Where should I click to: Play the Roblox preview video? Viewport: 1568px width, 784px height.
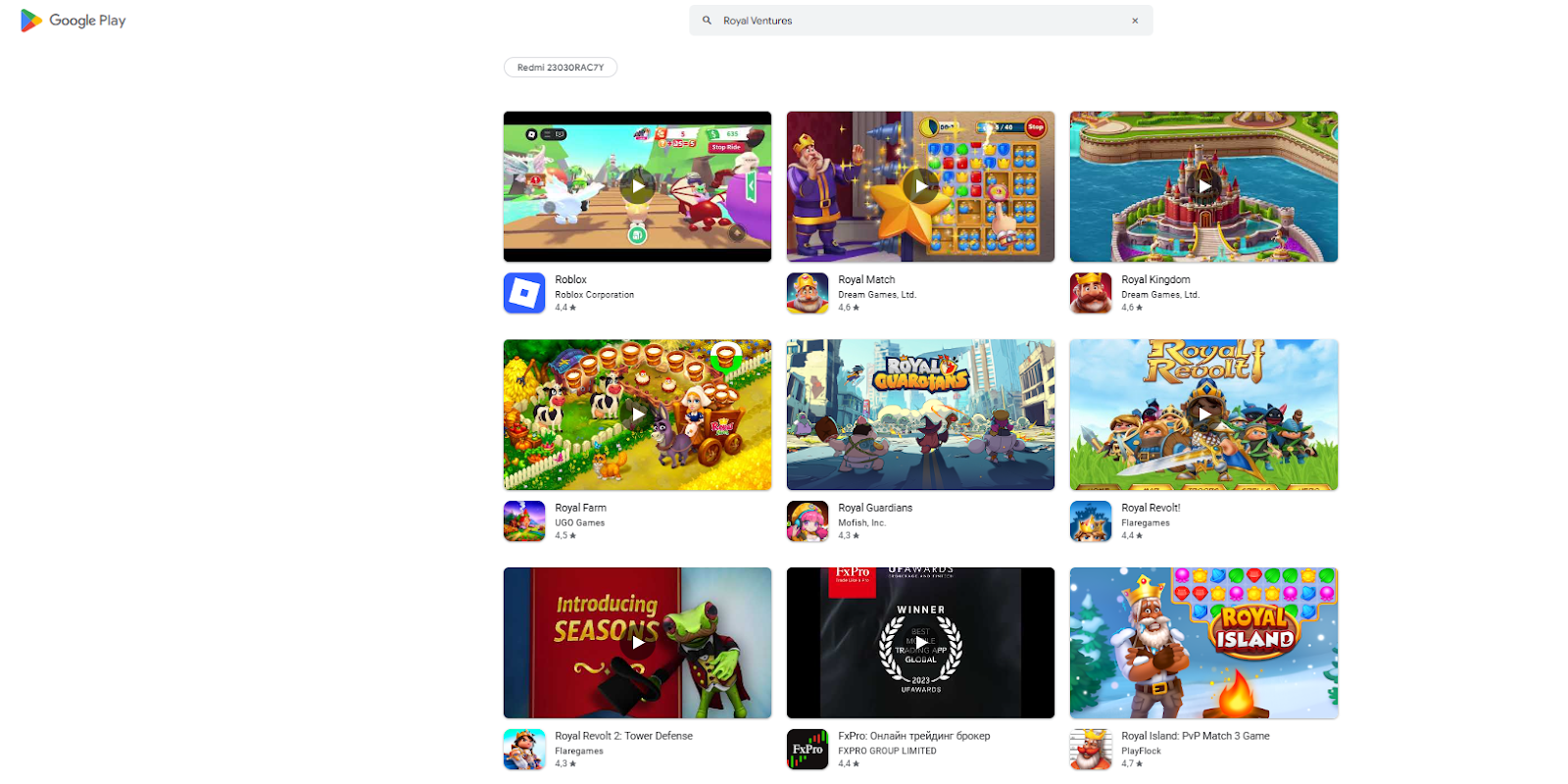(x=638, y=186)
